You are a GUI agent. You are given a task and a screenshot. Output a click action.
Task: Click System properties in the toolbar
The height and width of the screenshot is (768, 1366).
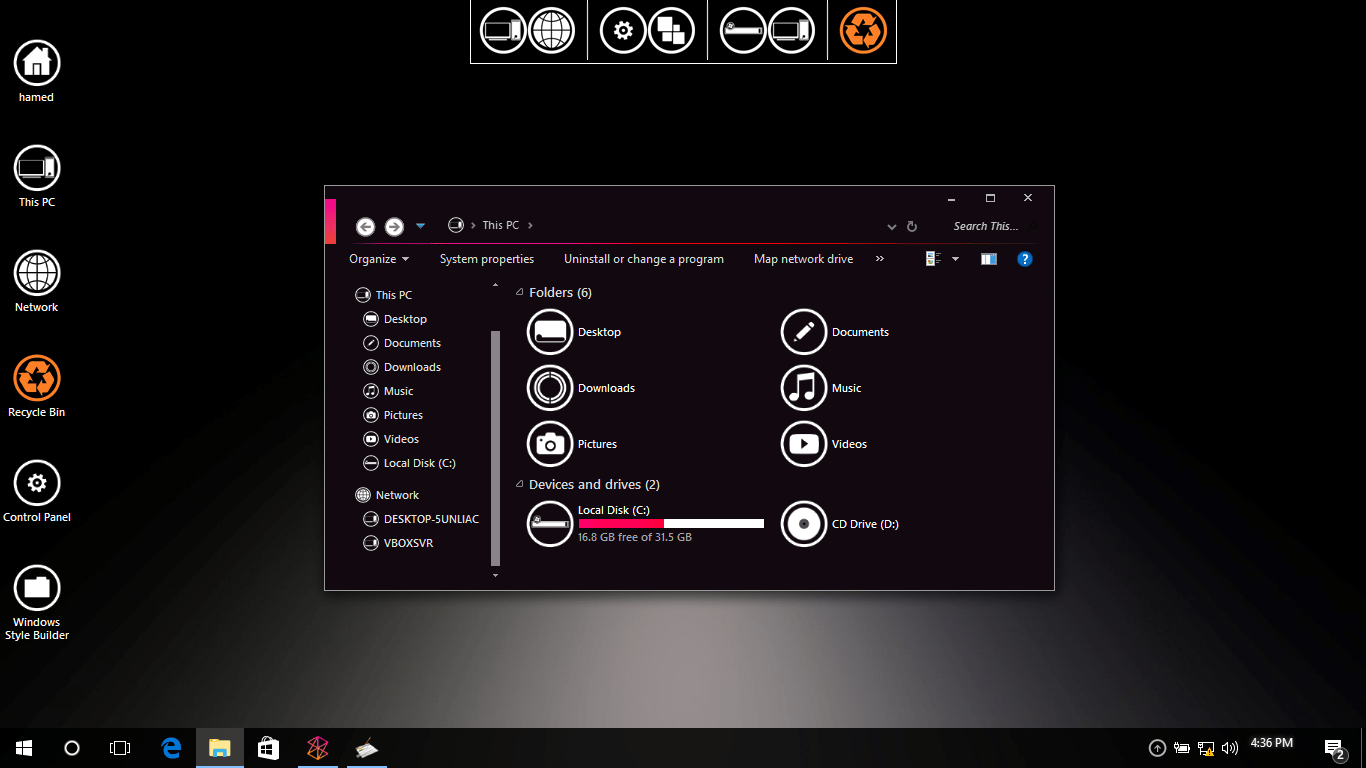click(x=487, y=258)
